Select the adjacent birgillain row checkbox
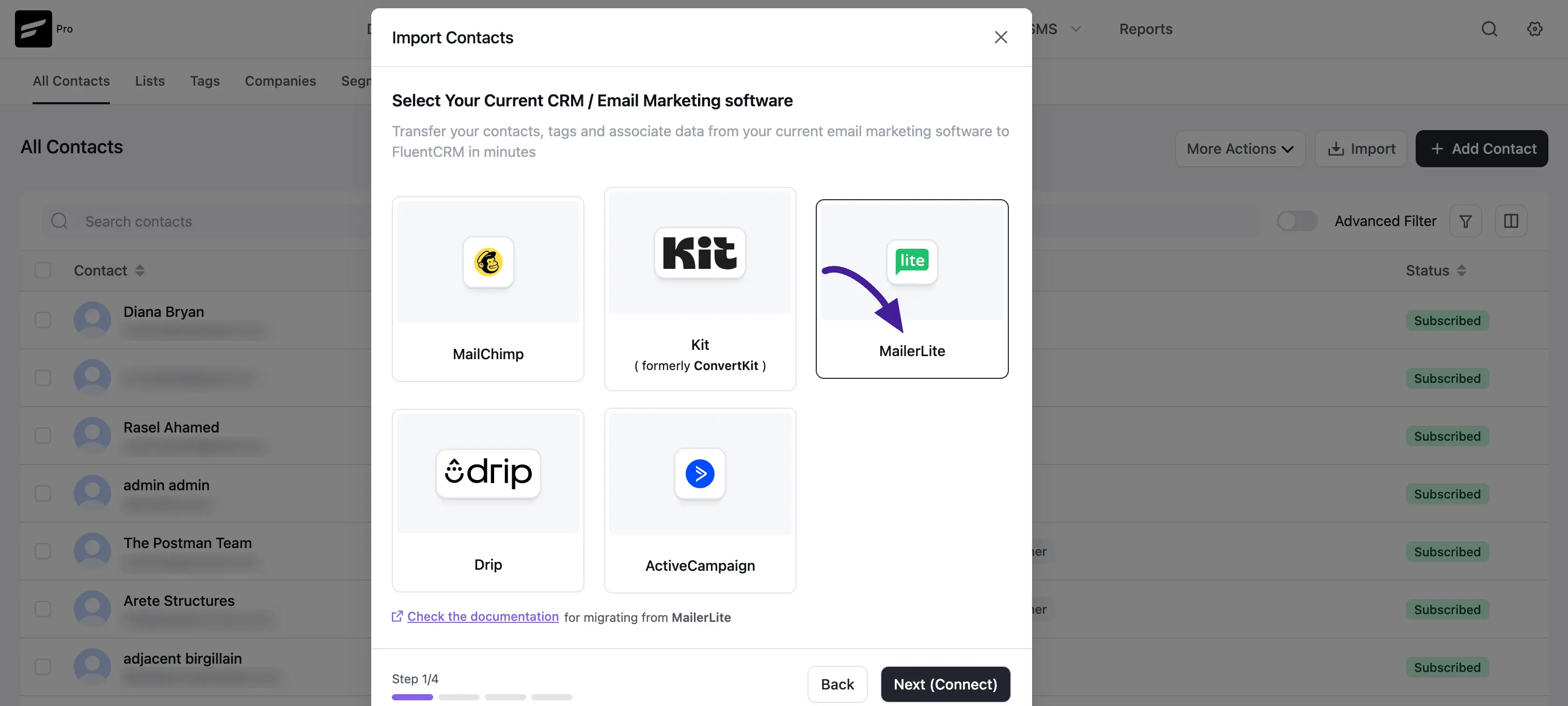Screen dimensions: 1568x706 coord(43,666)
